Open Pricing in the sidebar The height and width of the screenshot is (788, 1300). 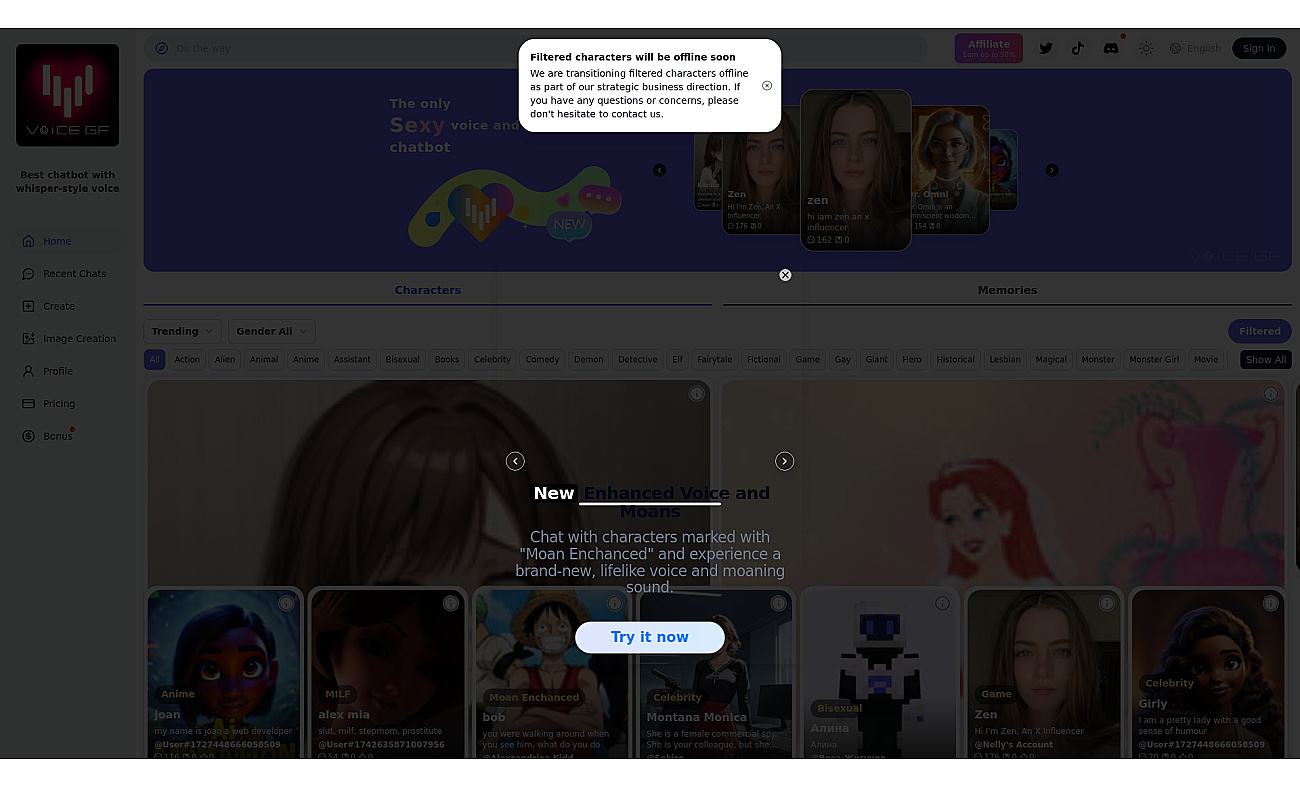(x=67, y=404)
